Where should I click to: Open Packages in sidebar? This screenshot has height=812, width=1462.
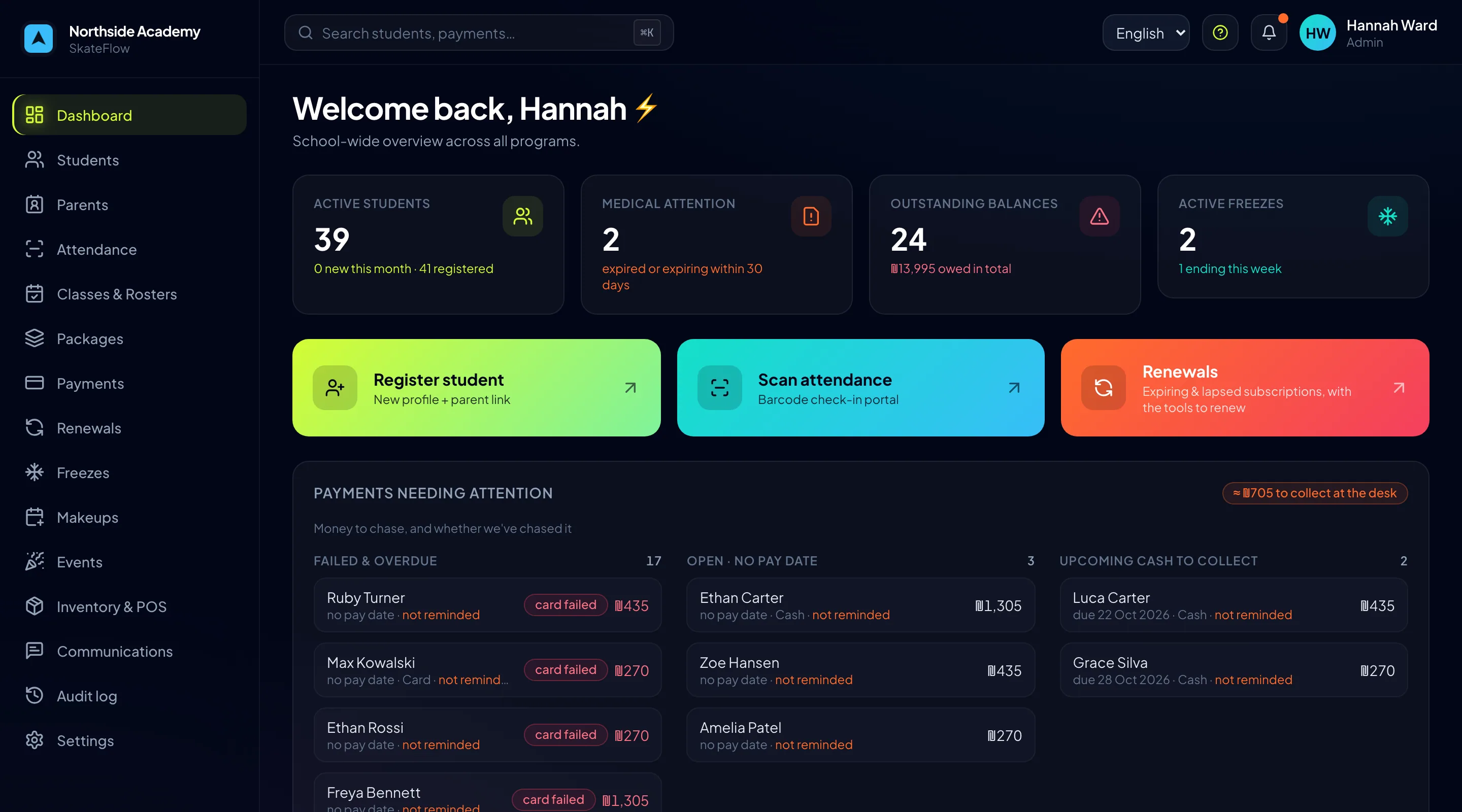click(x=129, y=339)
